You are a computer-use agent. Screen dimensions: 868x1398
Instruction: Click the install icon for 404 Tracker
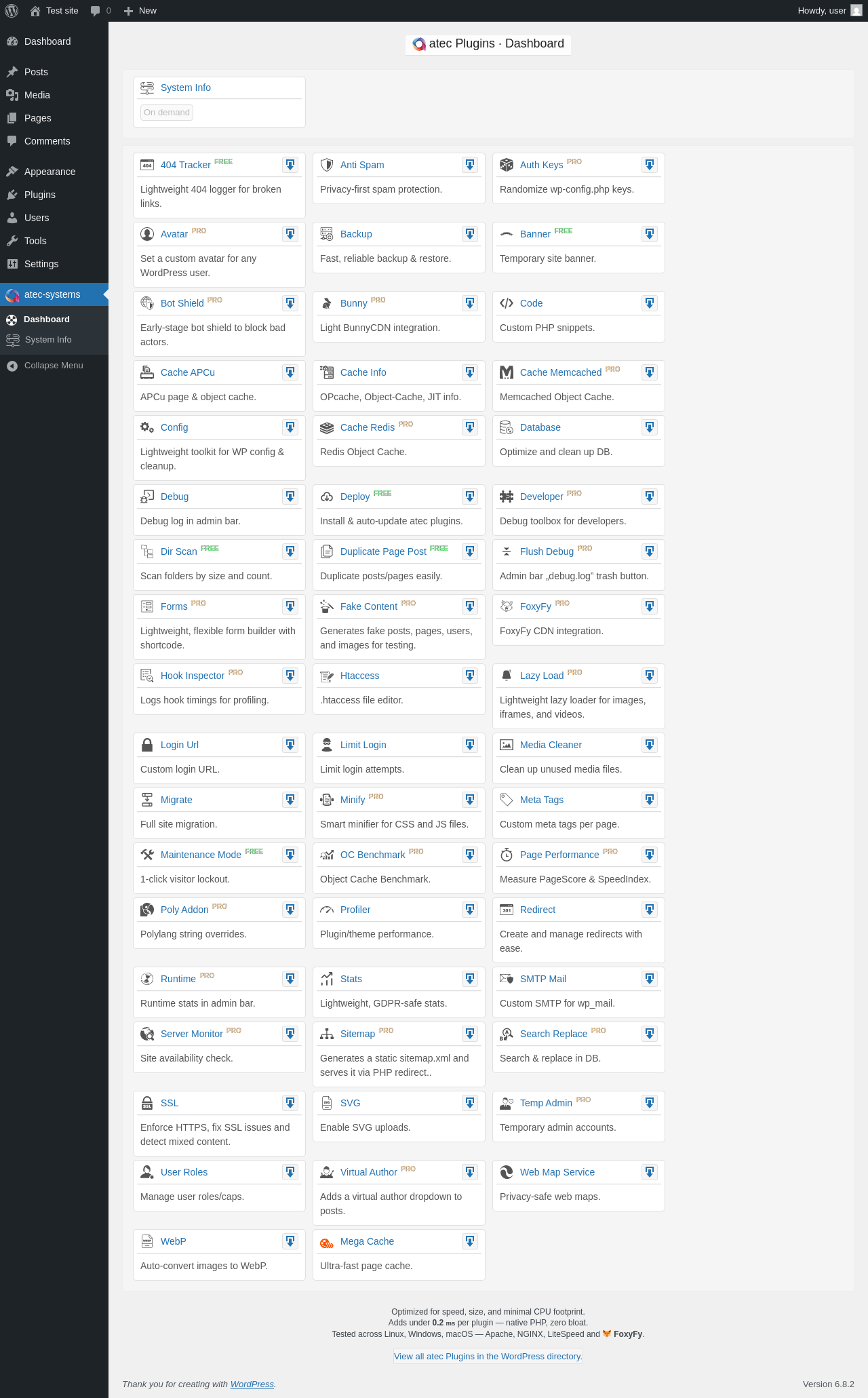tap(290, 165)
